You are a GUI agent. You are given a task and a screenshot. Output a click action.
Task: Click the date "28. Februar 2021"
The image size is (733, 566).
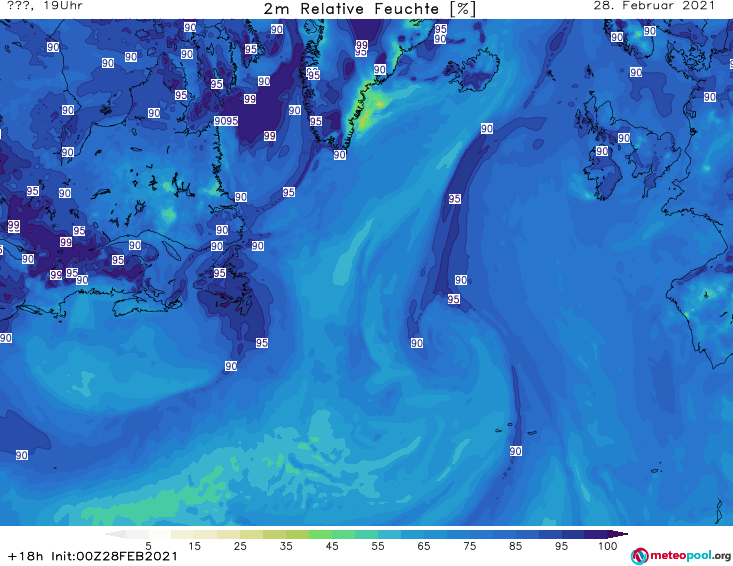(654, 6)
